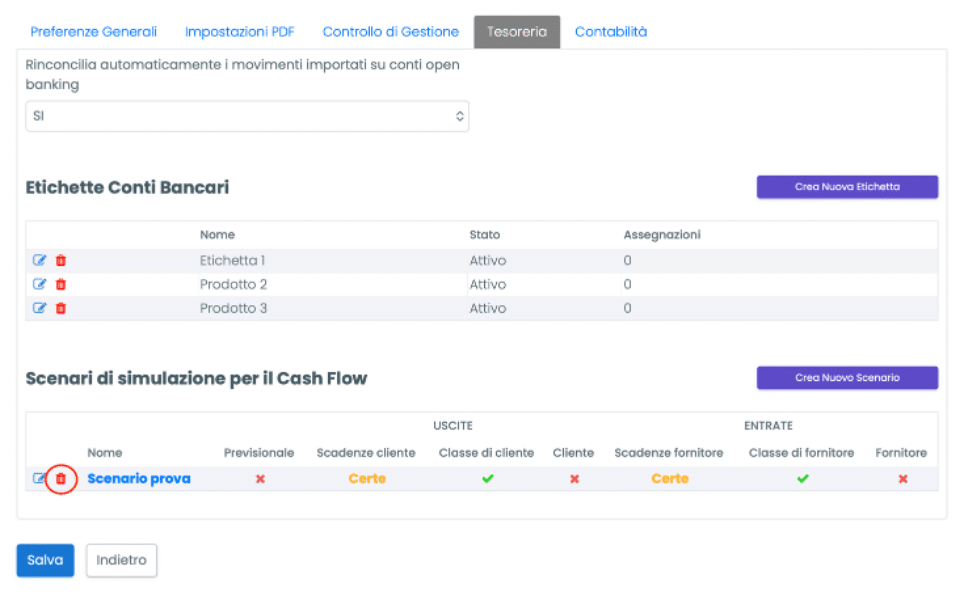Image resolution: width=964 pixels, height=596 pixels.
Task: Delete the Etichetta 1 label
Action: pos(61,261)
